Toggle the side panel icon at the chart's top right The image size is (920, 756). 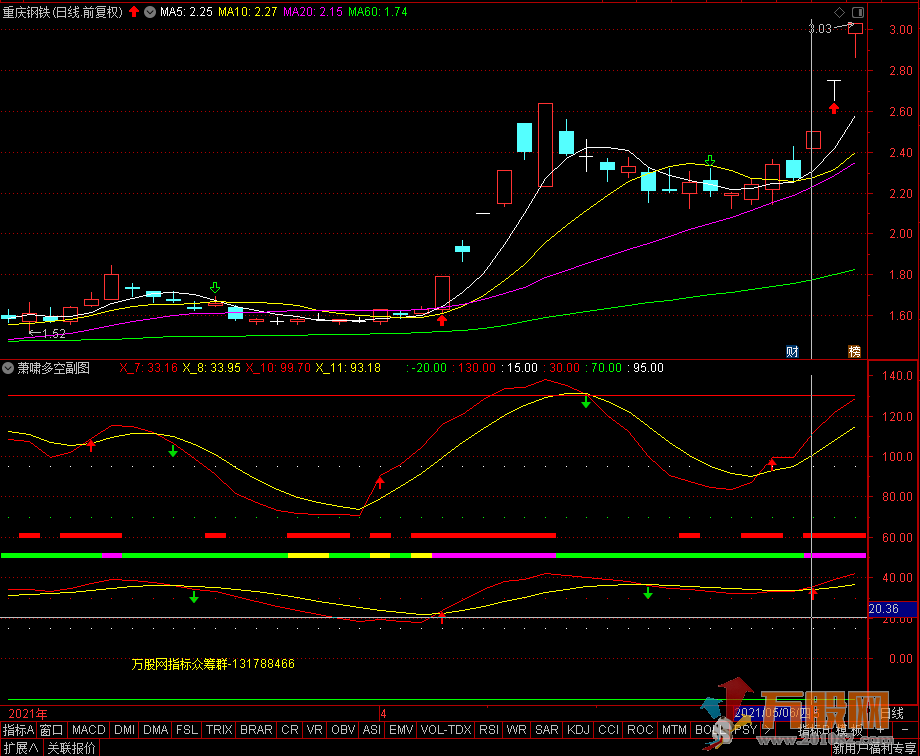pos(858,12)
